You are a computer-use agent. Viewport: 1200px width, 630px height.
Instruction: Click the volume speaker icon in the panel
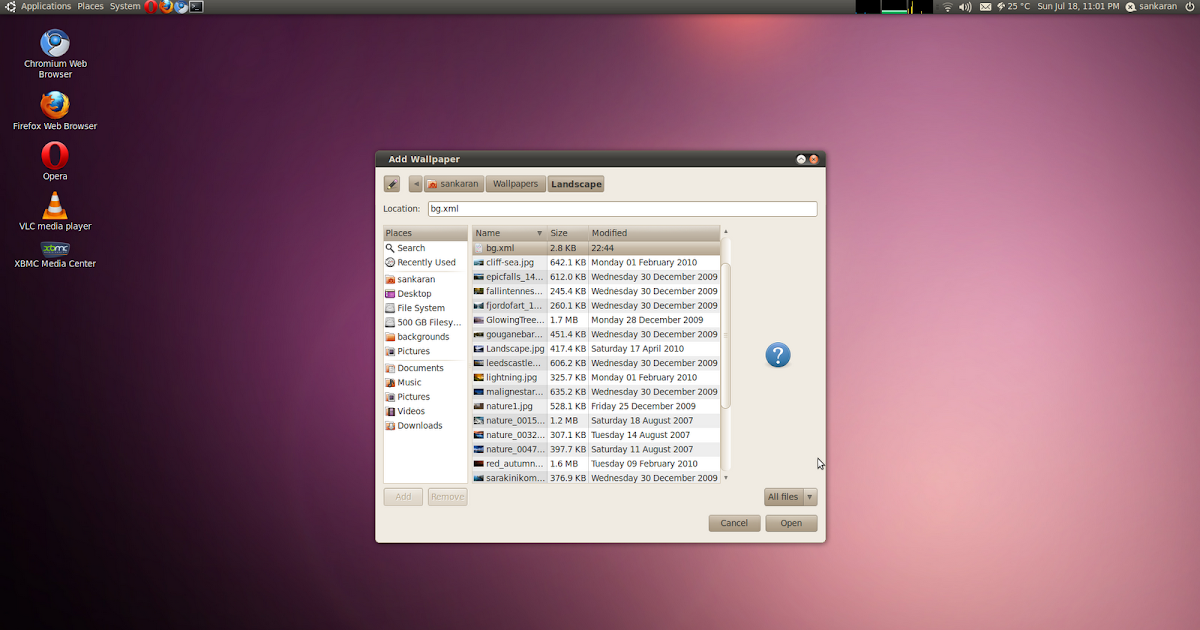click(x=963, y=6)
